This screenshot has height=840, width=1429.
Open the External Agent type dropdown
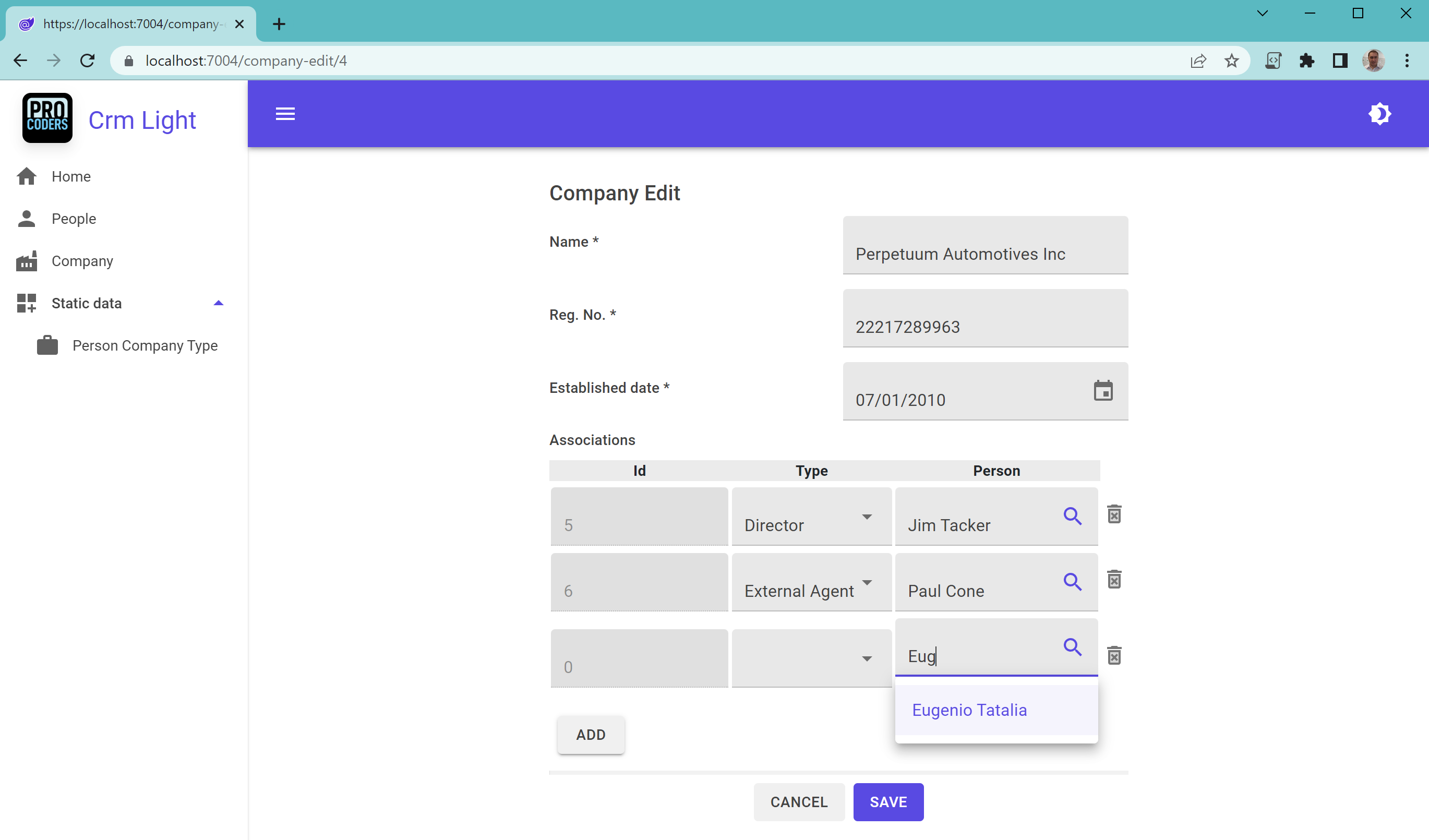[811, 582]
